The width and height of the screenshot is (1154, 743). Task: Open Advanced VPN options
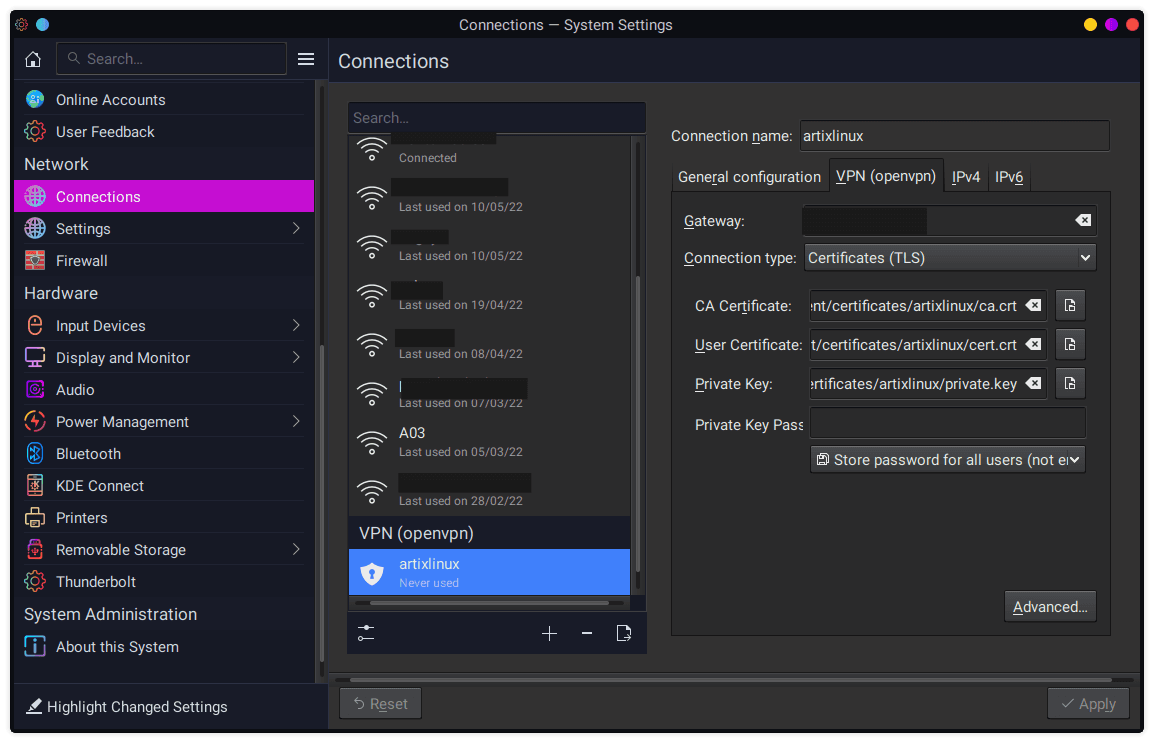[x=1050, y=607]
